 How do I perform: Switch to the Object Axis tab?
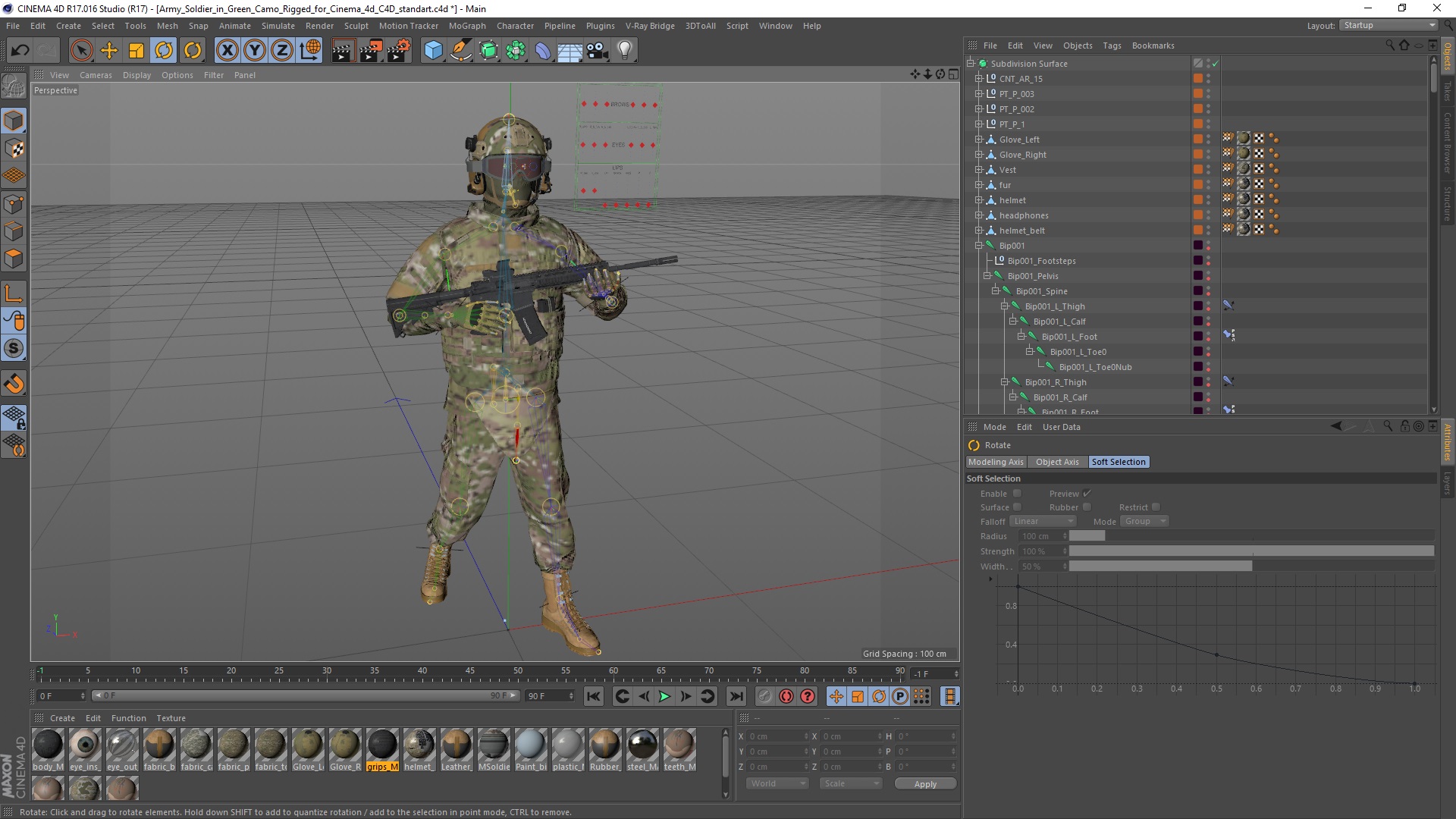(1056, 462)
